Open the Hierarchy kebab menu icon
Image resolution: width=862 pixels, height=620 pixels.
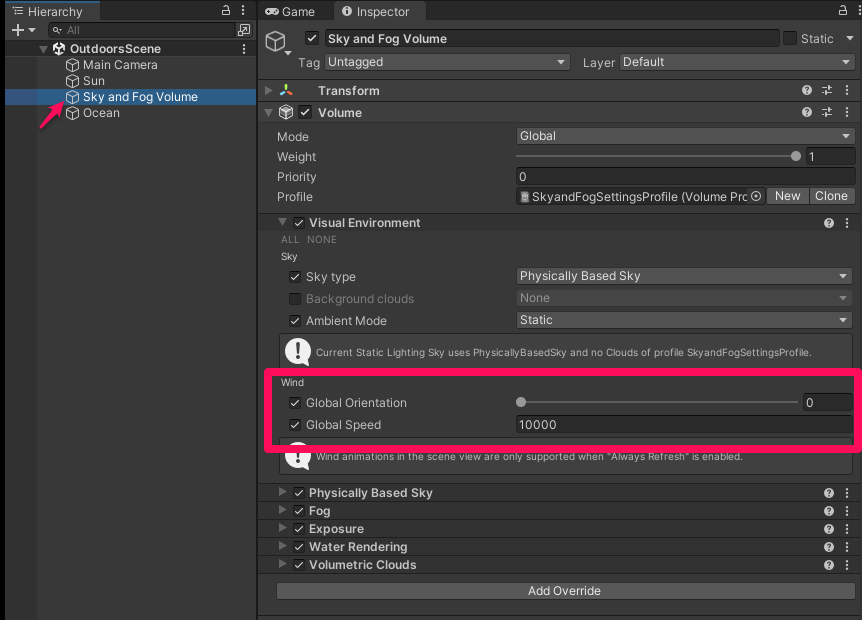[243, 11]
